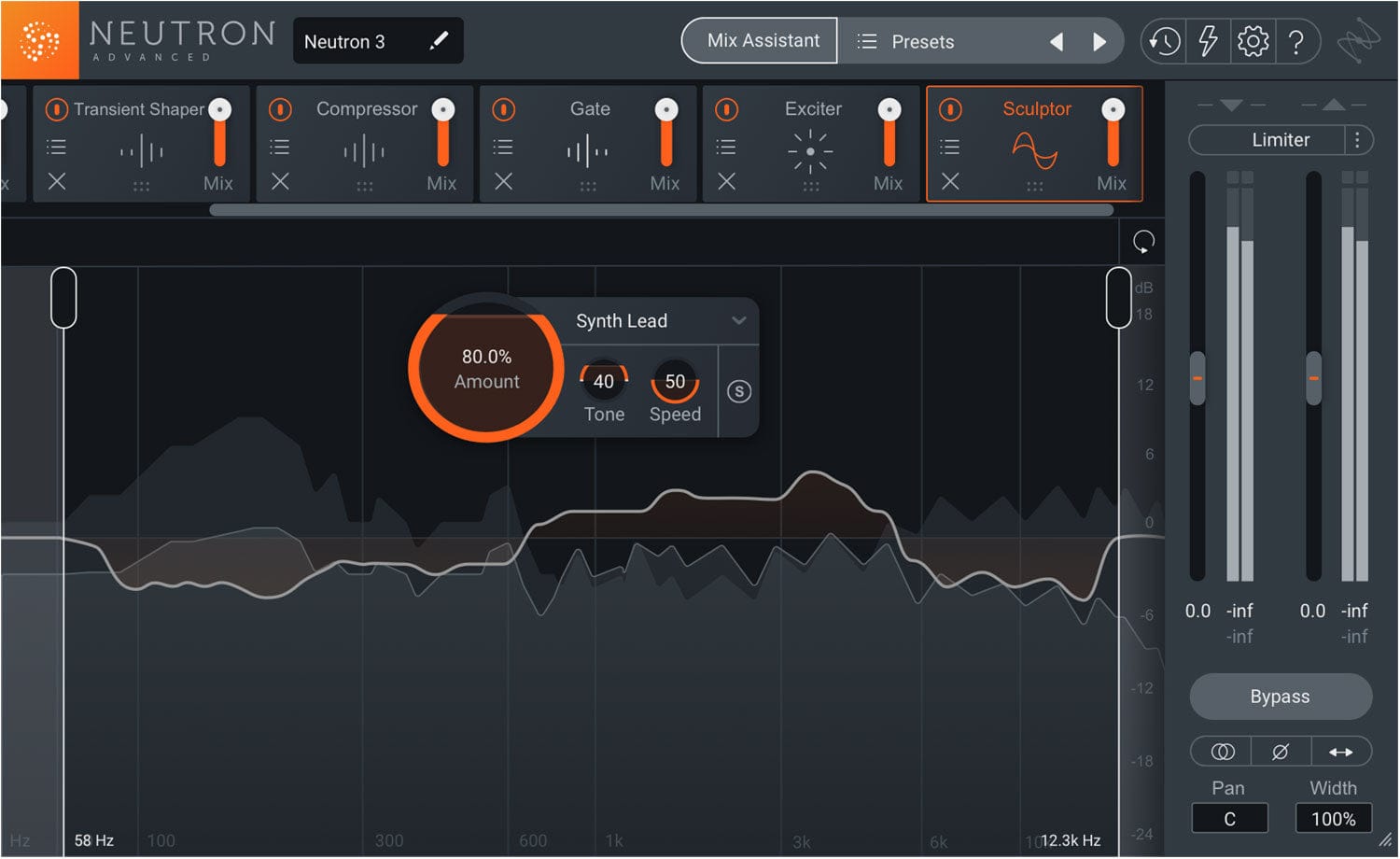Click the Sculptor Amount 80.0% dial
This screenshot has width=1400, height=859.
tap(486, 369)
